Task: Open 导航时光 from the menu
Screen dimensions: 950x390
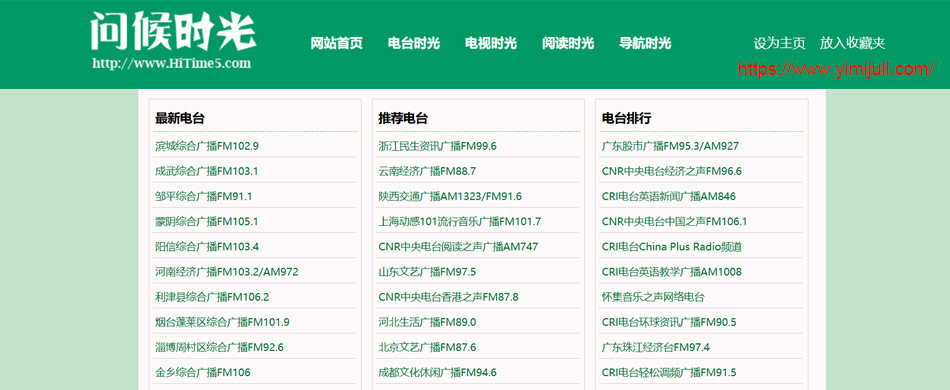Action: 645,44
